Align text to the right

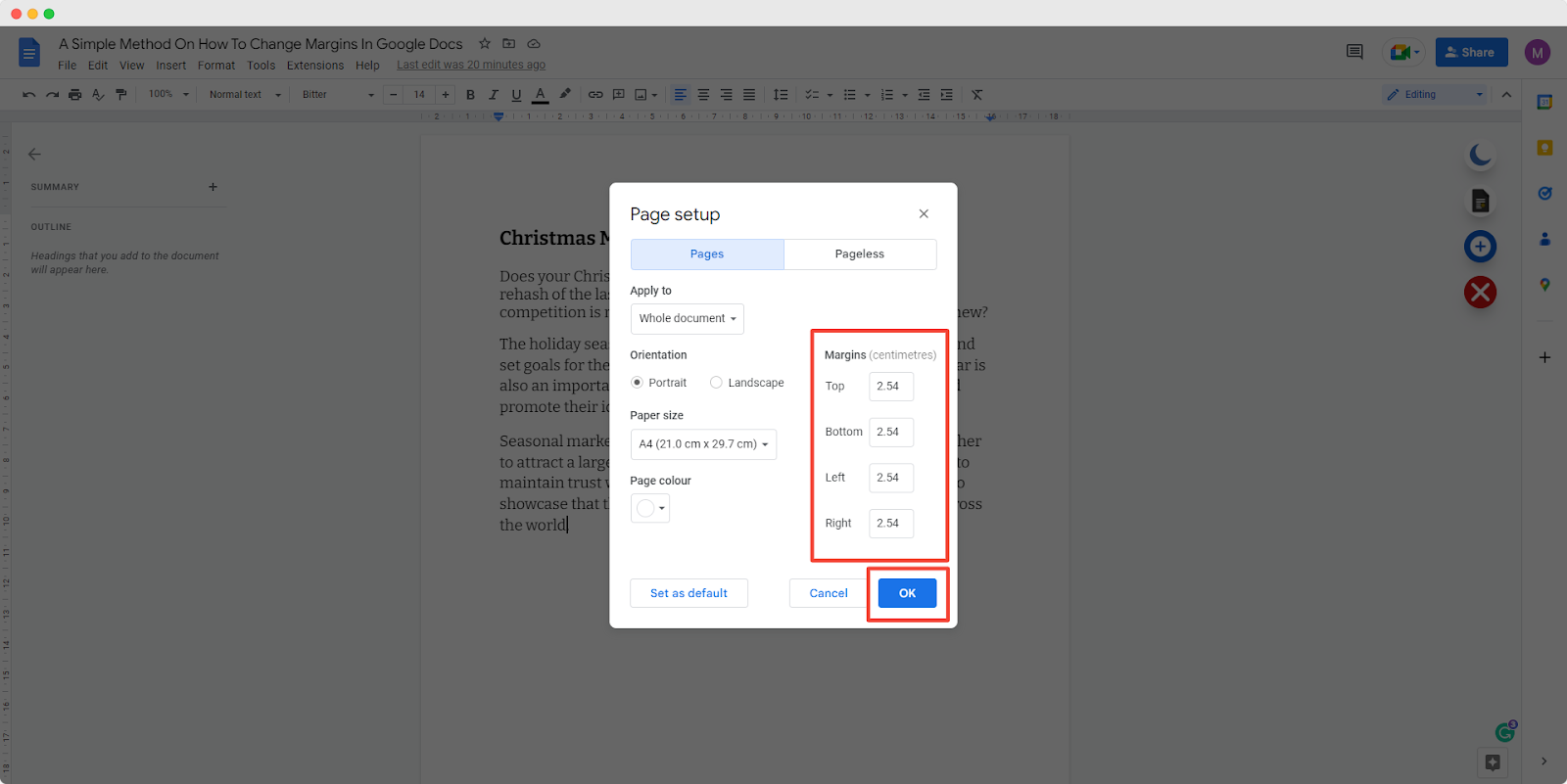coord(727,95)
